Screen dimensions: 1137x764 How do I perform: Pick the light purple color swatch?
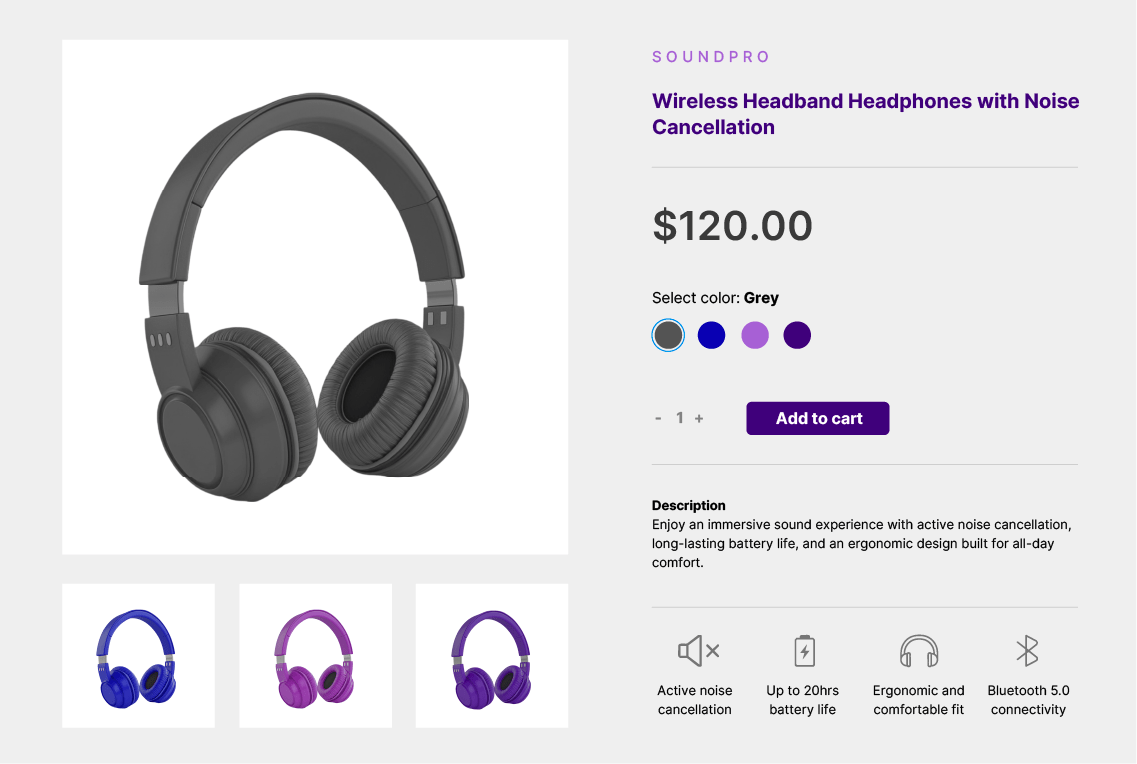(x=755, y=335)
